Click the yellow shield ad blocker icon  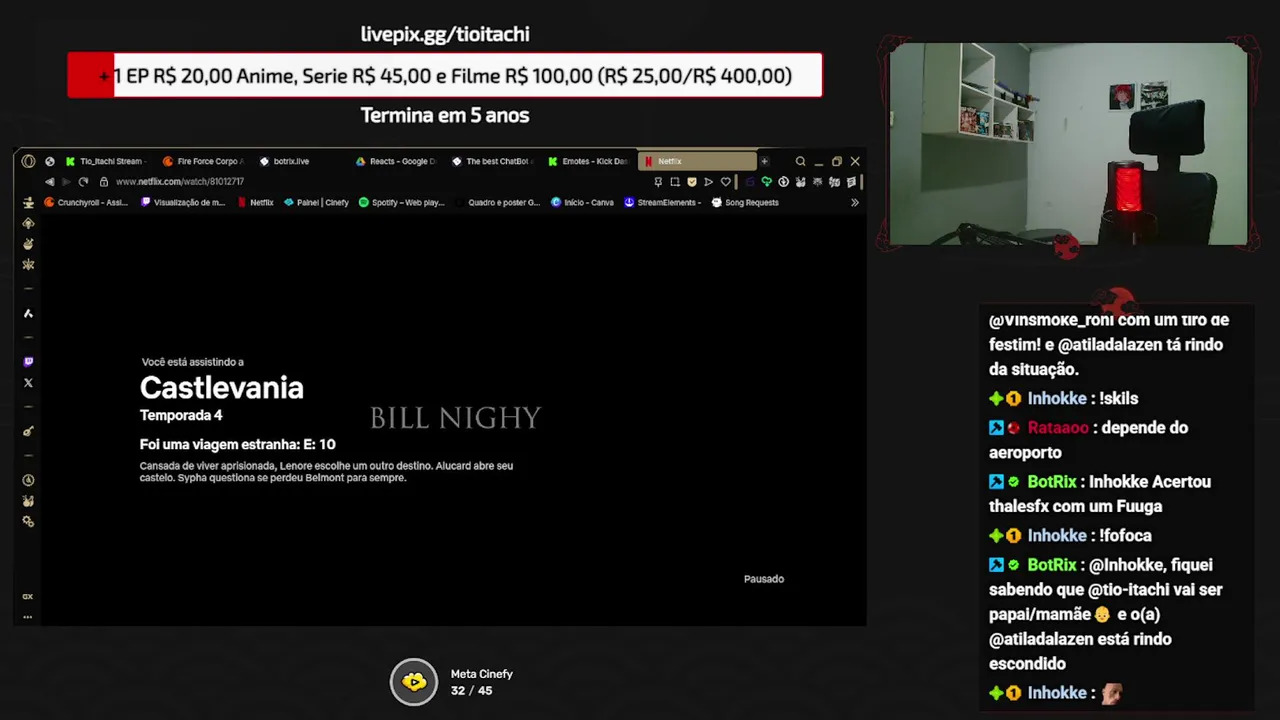point(692,182)
